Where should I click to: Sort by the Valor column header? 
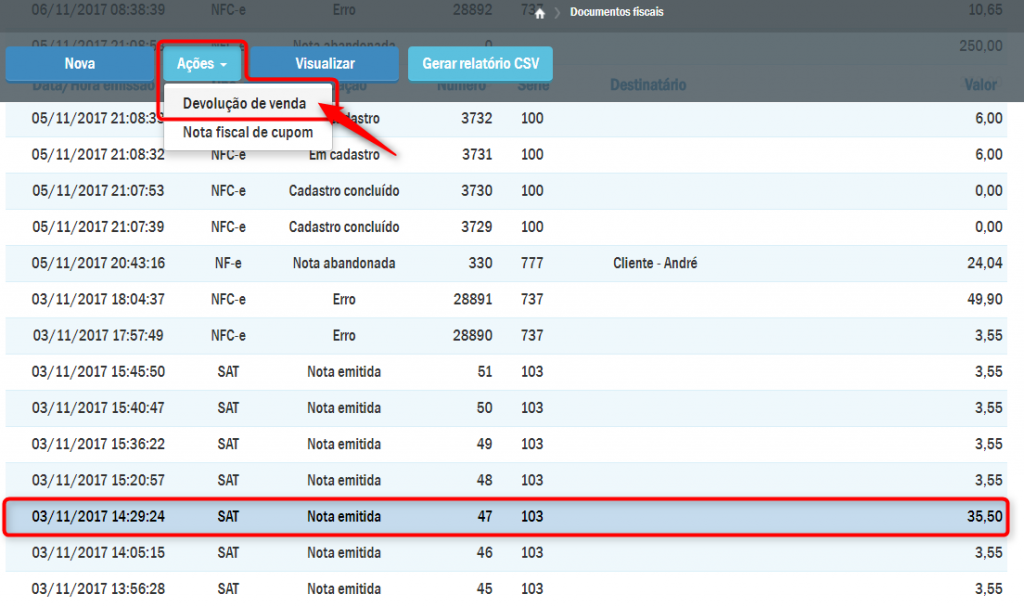(x=980, y=86)
